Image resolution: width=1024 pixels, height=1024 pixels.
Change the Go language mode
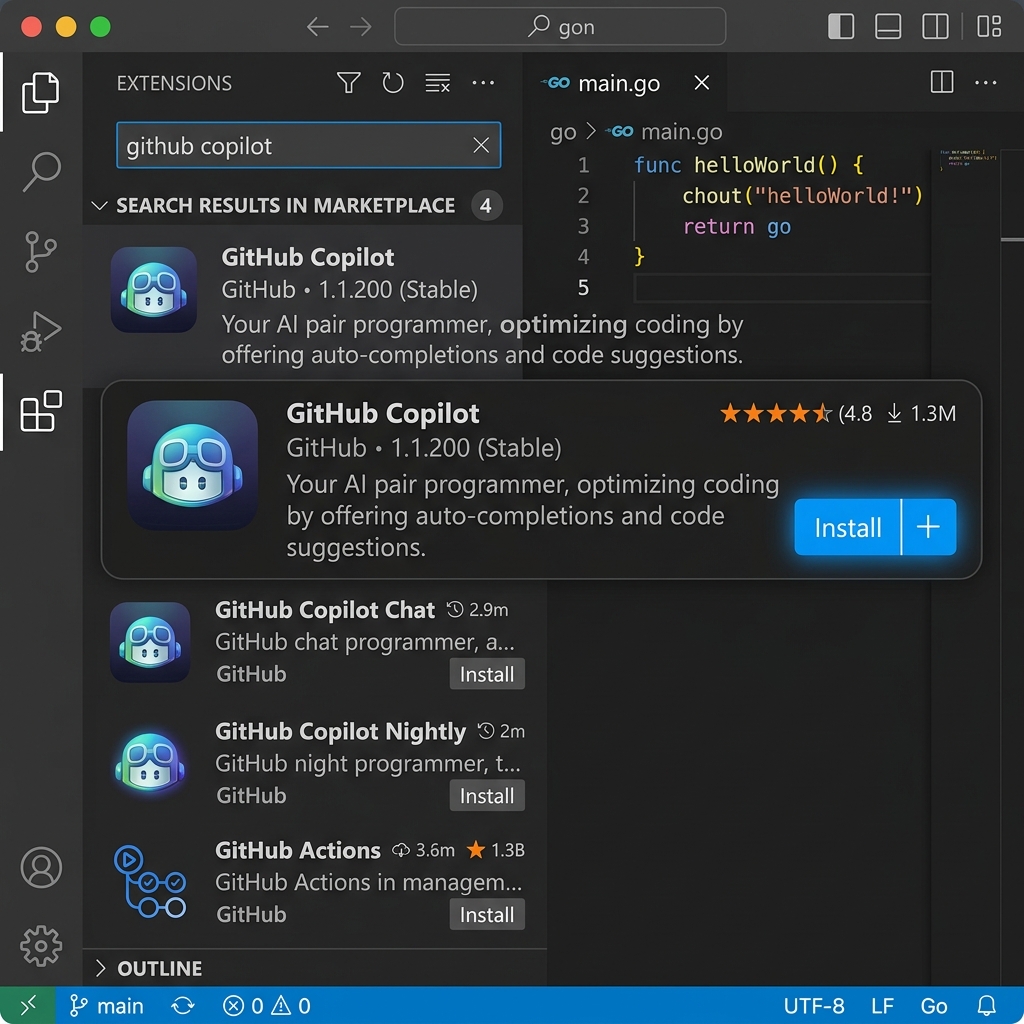[x=934, y=1006]
